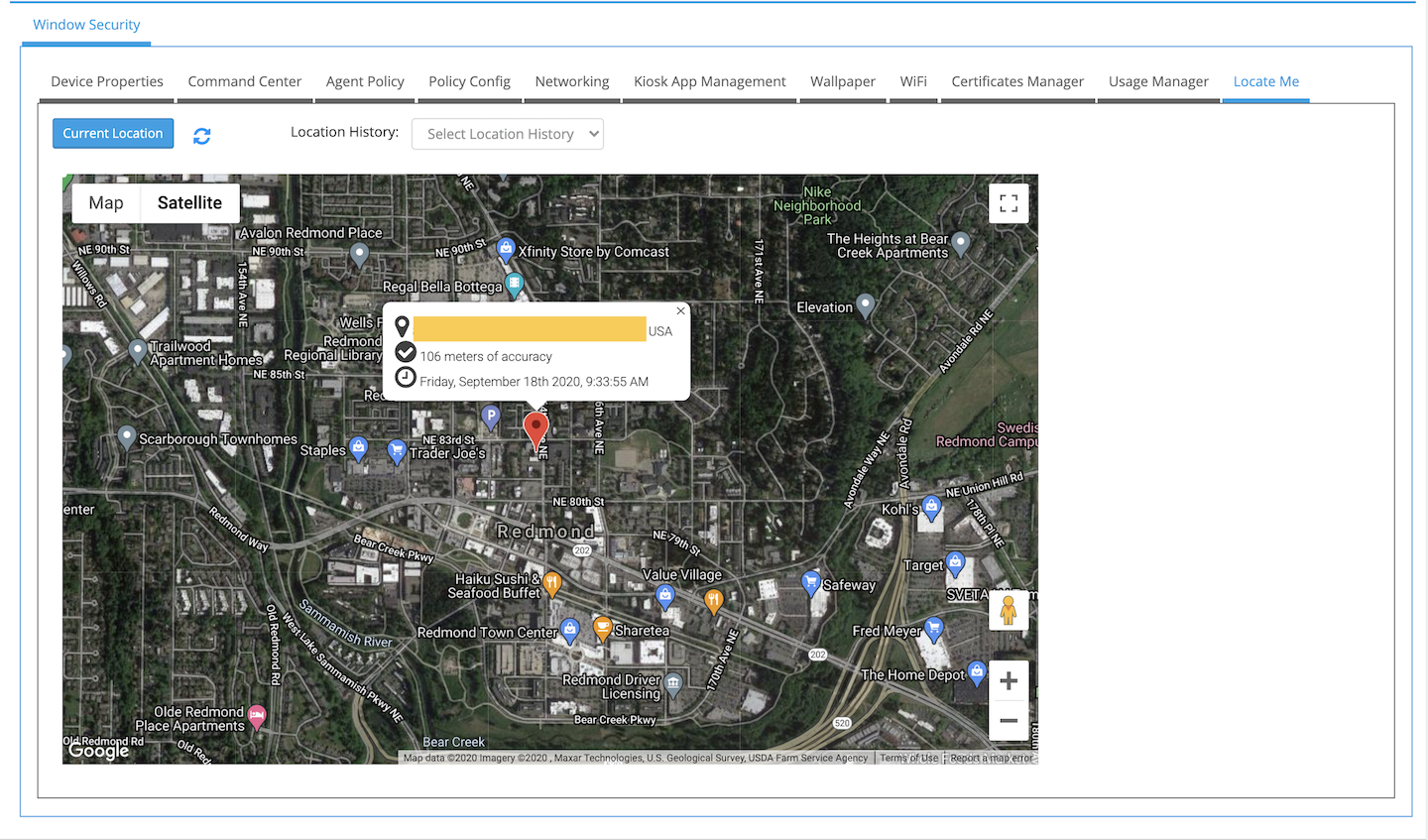Click the Value Village shop marker
1428x840 pixels.
665,596
